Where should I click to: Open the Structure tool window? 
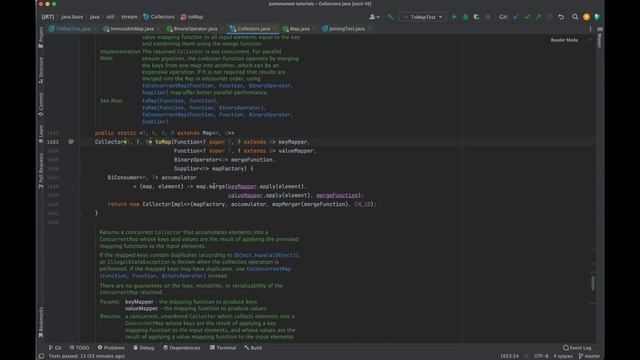[x=41, y=70]
